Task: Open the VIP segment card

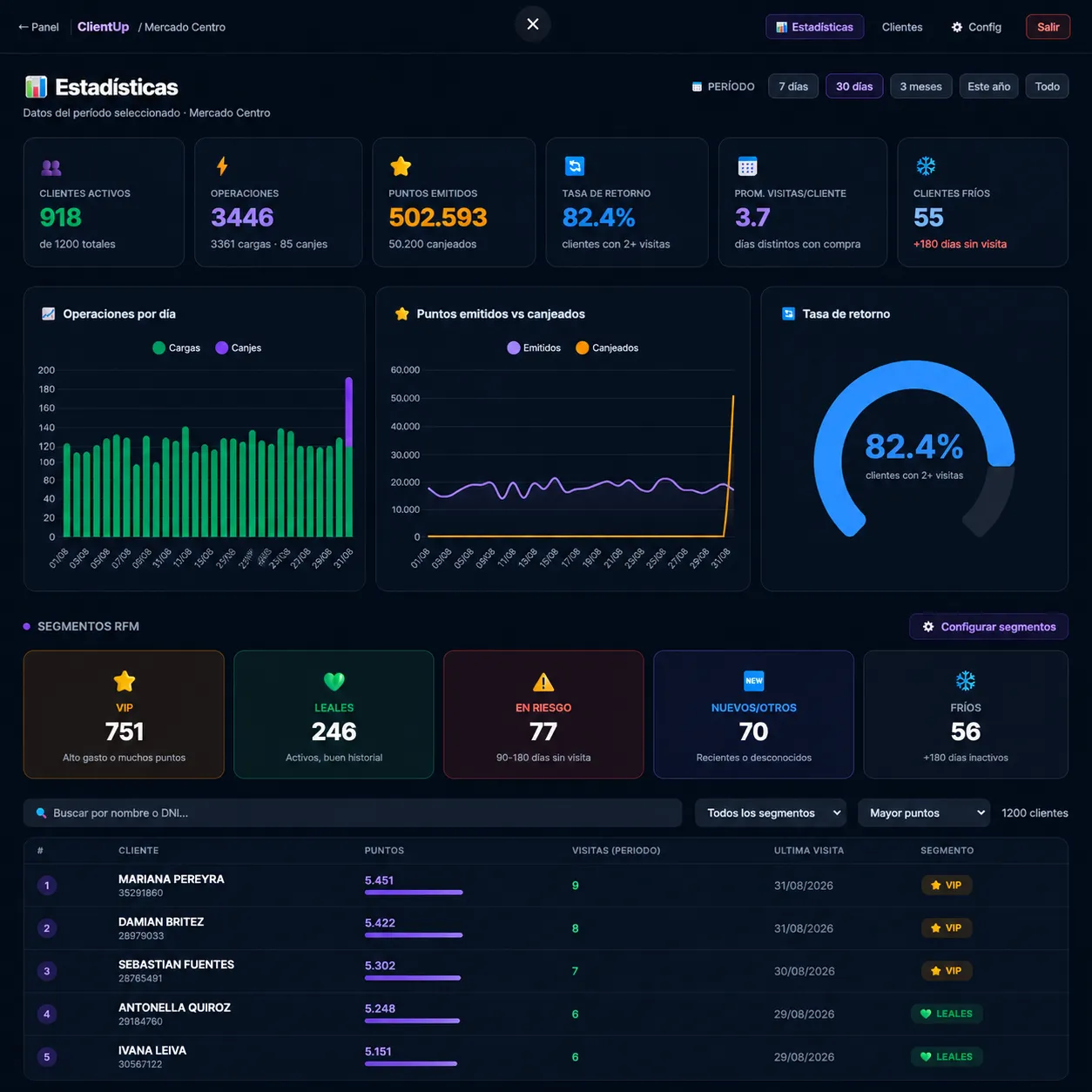Action: (124, 714)
